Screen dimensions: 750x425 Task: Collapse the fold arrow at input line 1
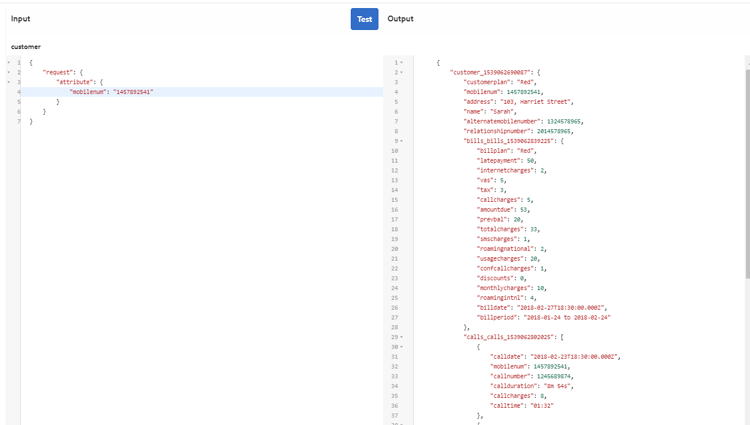coord(9,63)
